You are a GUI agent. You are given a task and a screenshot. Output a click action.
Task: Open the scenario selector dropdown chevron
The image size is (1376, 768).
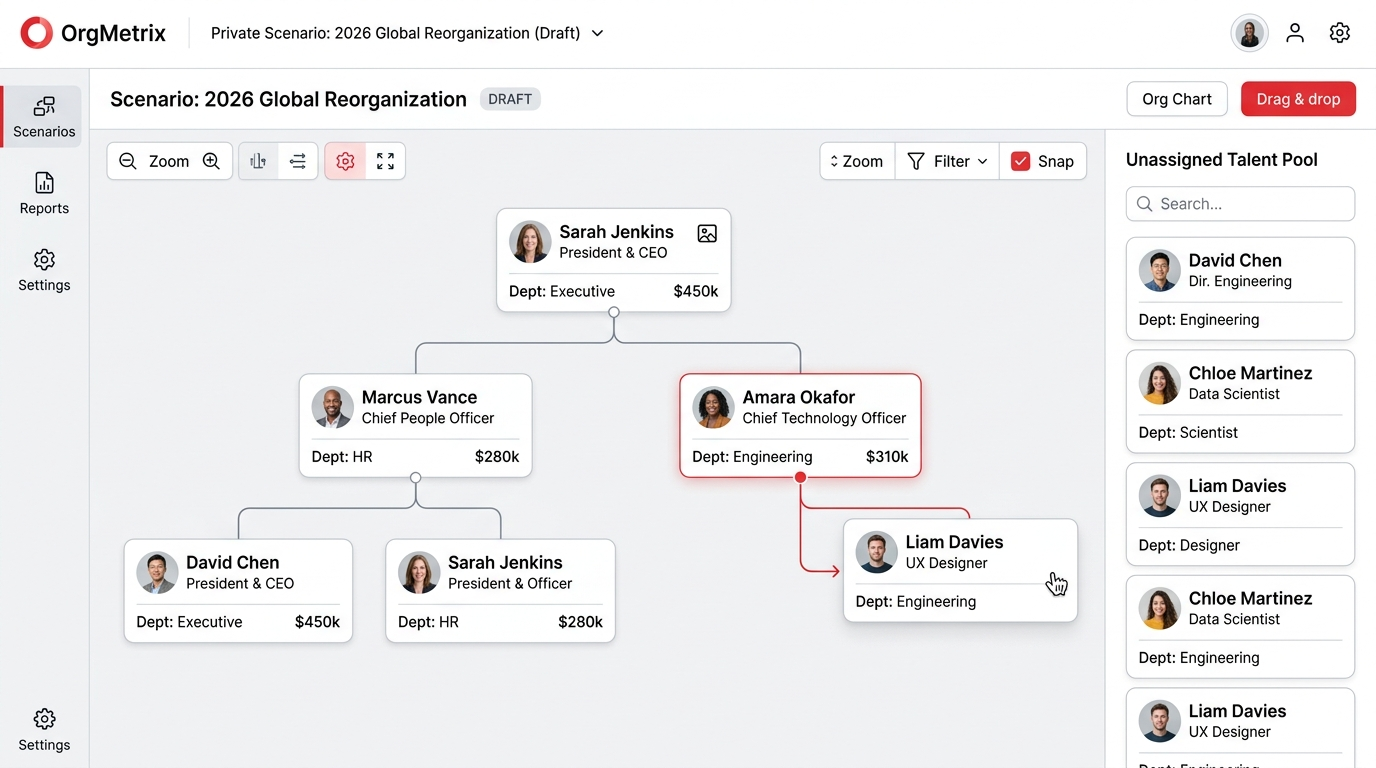pyautogui.click(x=598, y=33)
